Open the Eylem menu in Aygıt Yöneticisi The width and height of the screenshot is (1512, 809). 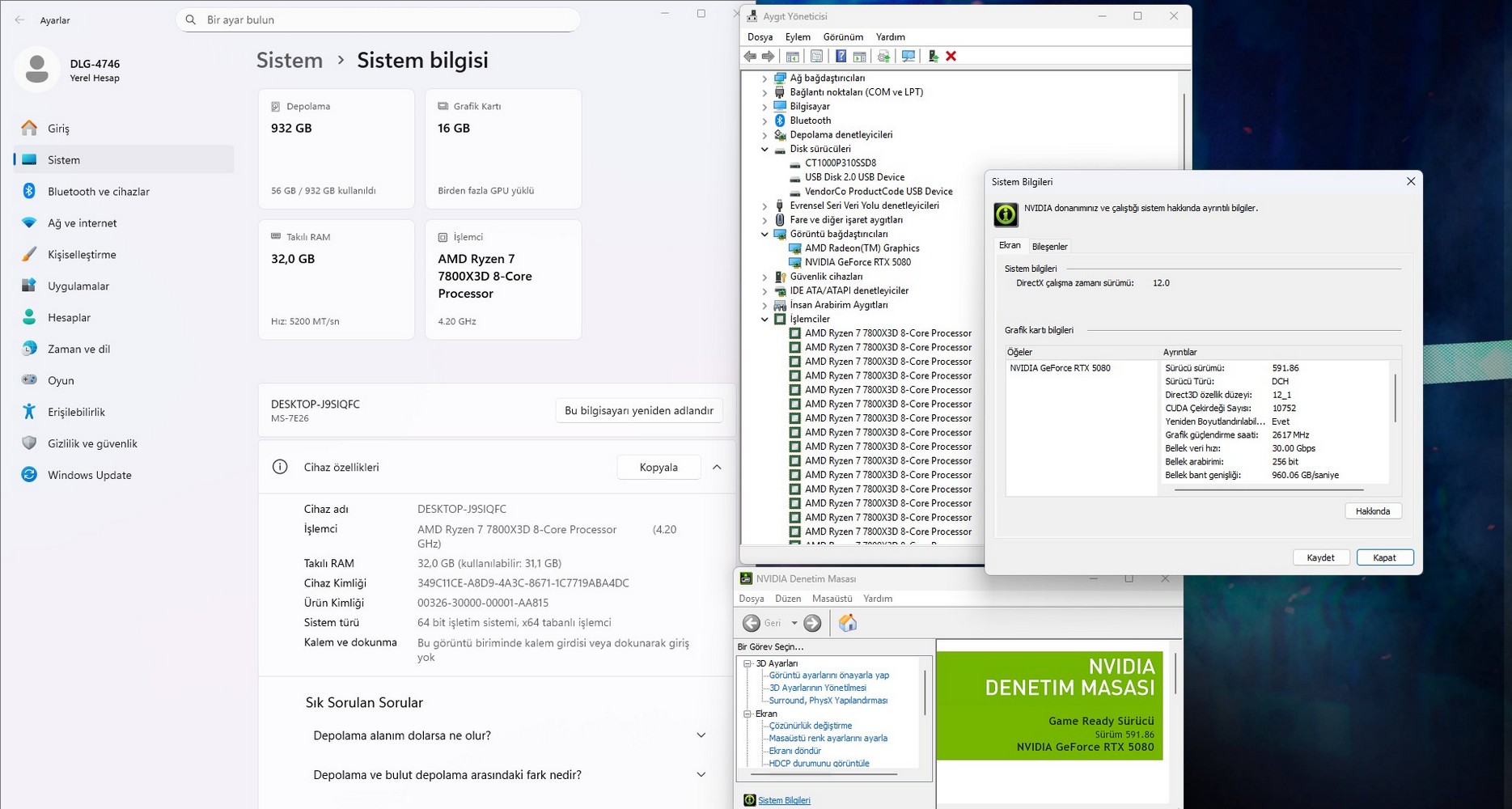coord(797,37)
